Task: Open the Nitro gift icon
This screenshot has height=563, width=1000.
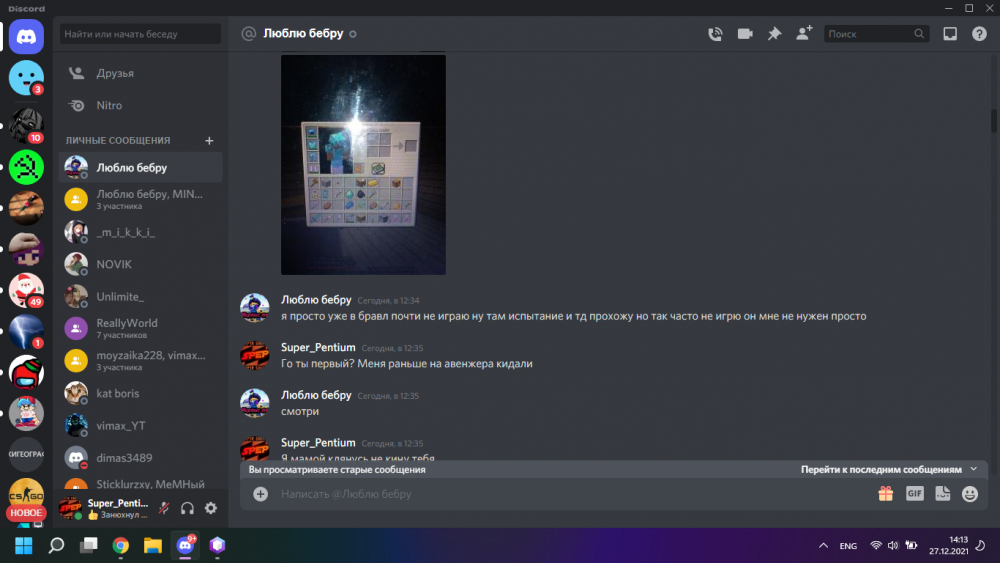Action: 885,494
